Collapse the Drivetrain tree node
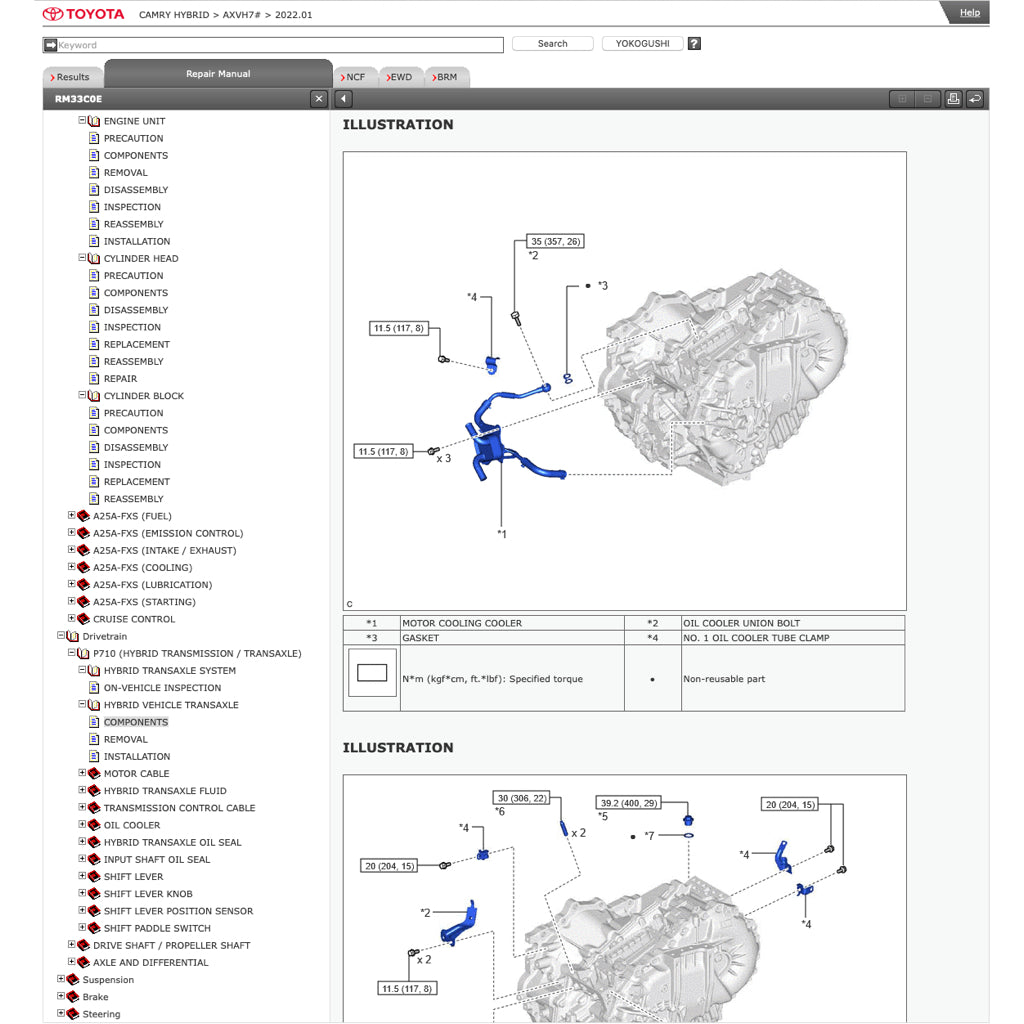This screenshot has height=1024, width=1024. pos(61,636)
